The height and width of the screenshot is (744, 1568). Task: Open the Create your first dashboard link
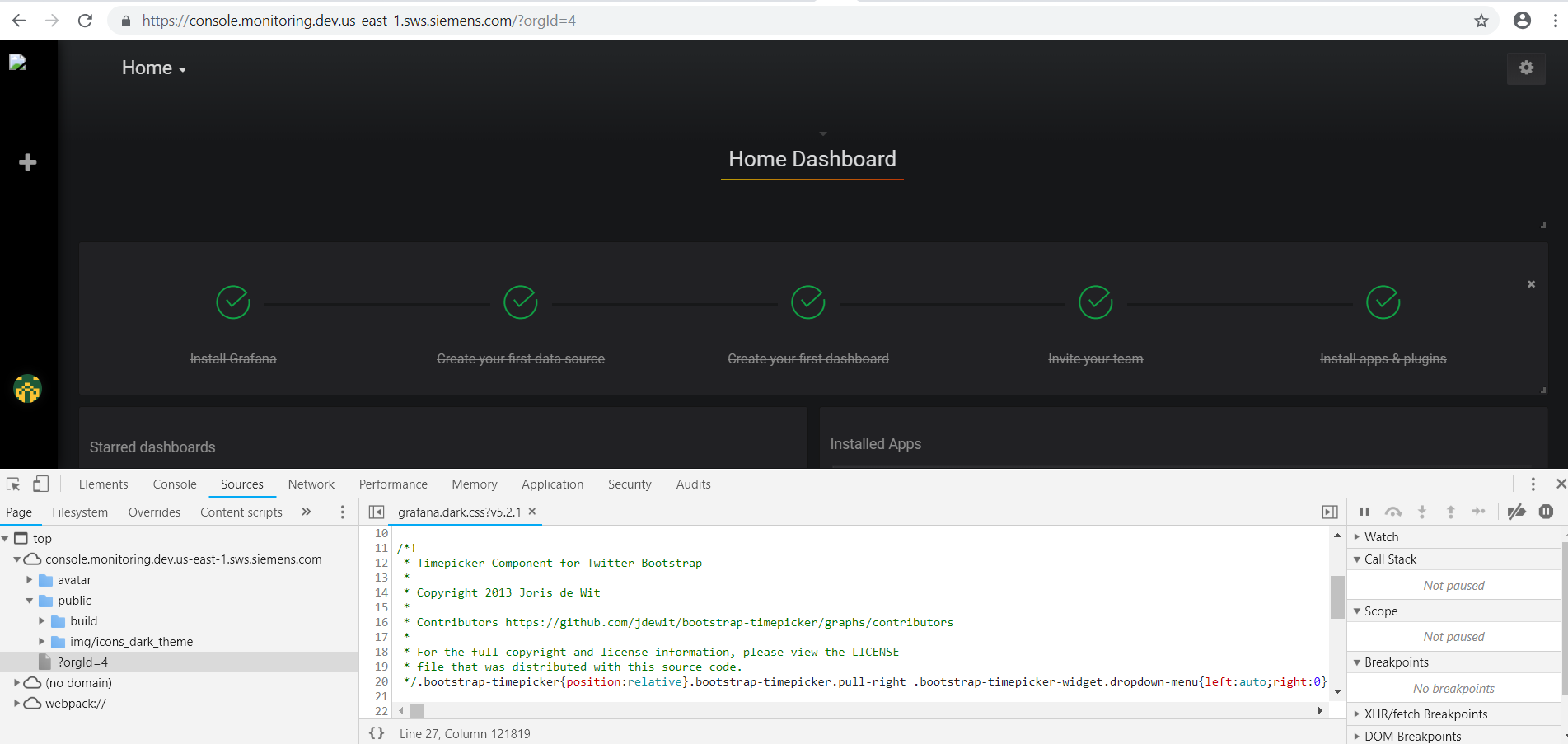coord(807,358)
